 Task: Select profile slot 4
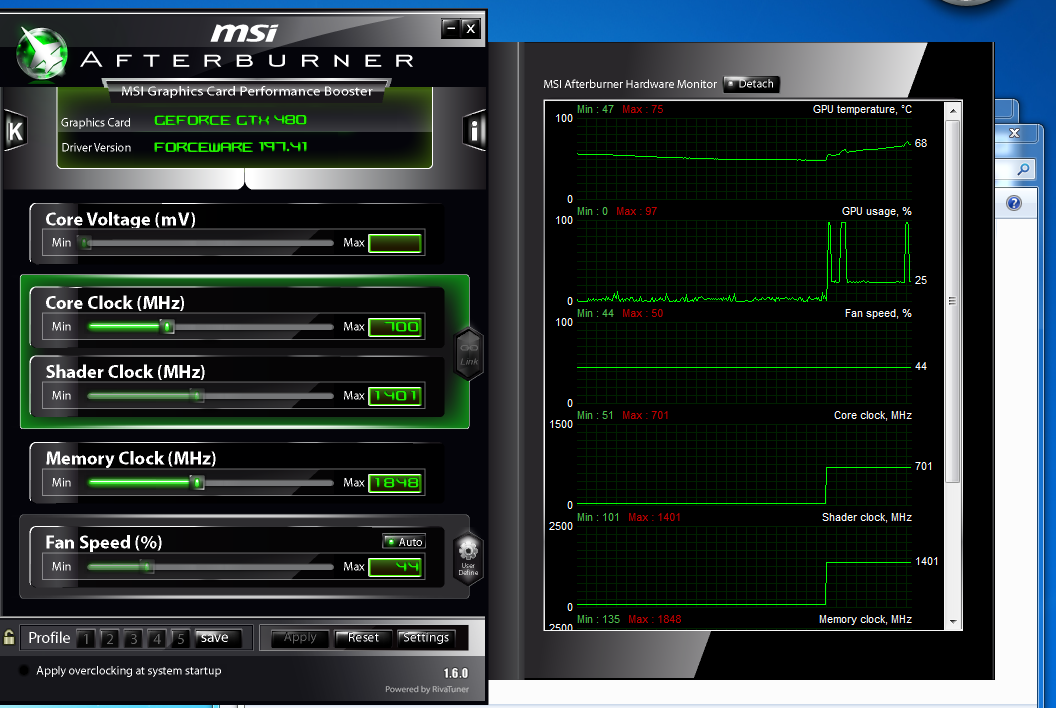click(157, 638)
